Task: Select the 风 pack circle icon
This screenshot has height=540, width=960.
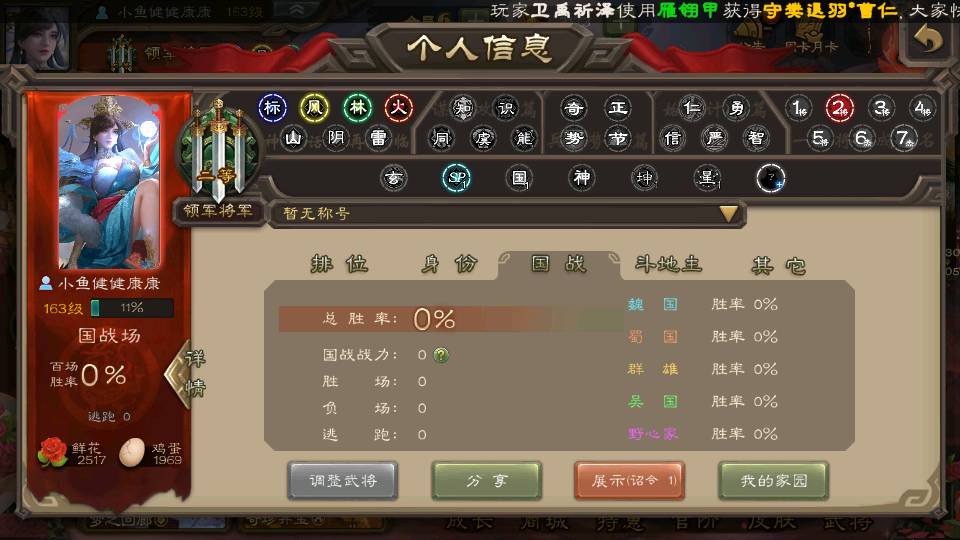Action: coord(315,108)
